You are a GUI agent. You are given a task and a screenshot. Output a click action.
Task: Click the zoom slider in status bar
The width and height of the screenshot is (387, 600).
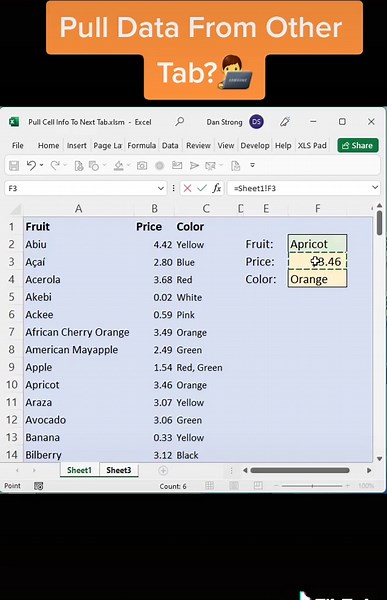[x=312, y=486]
